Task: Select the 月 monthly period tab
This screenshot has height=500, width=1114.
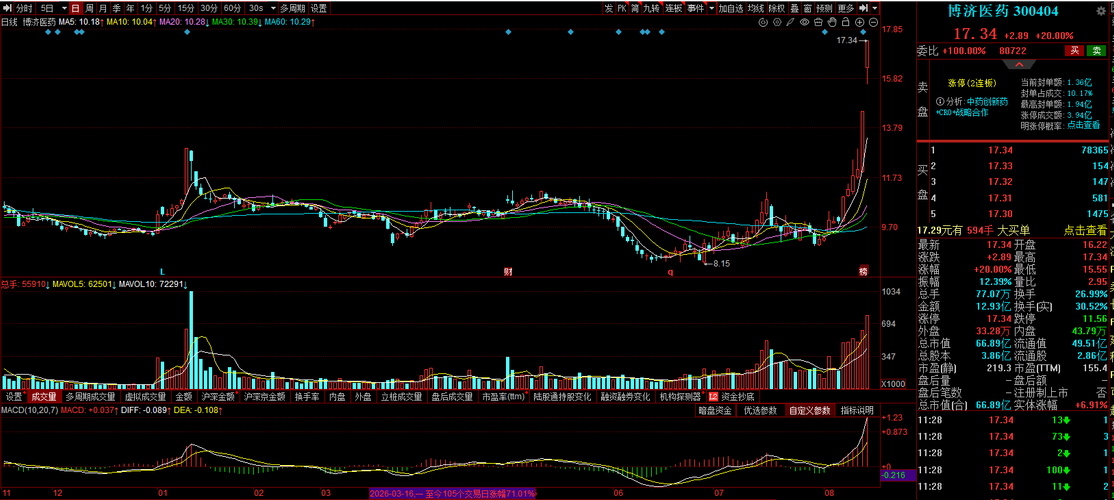Action: [x=103, y=9]
